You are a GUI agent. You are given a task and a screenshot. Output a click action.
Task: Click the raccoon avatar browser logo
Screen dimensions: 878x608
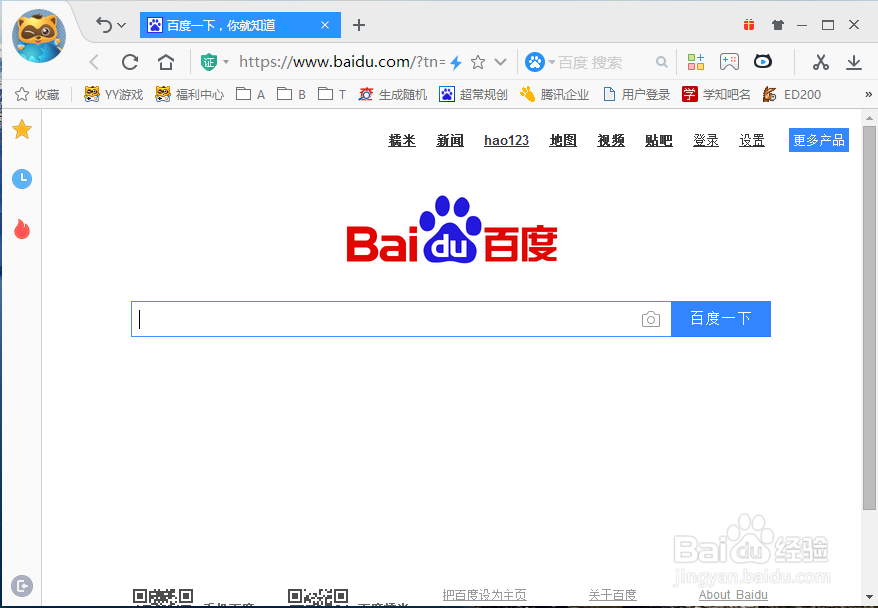coord(39,36)
